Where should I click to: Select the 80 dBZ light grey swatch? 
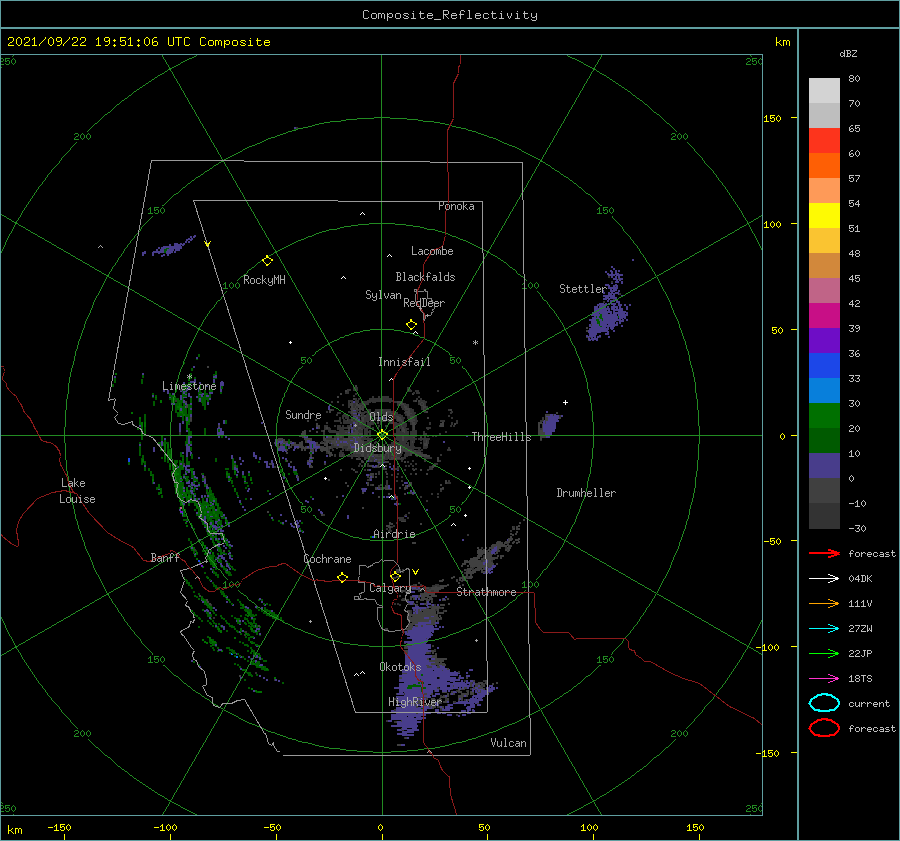click(x=824, y=90)
